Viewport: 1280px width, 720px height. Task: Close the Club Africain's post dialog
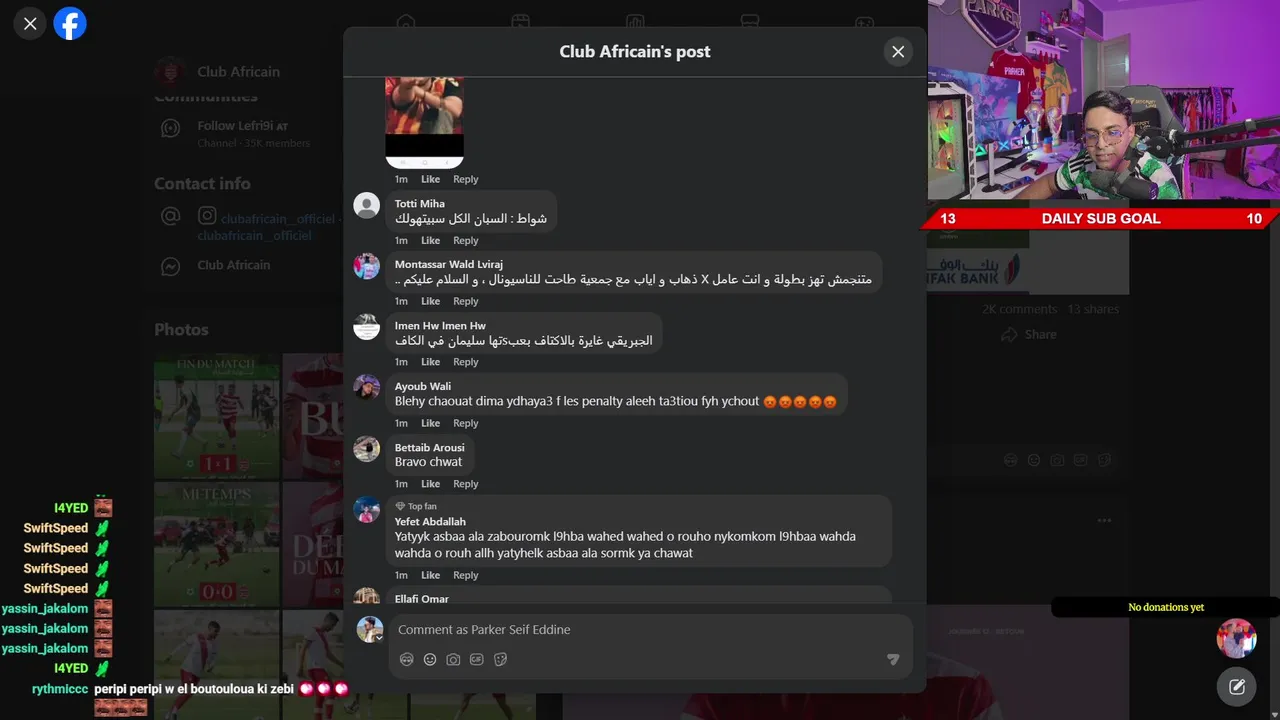898,52
